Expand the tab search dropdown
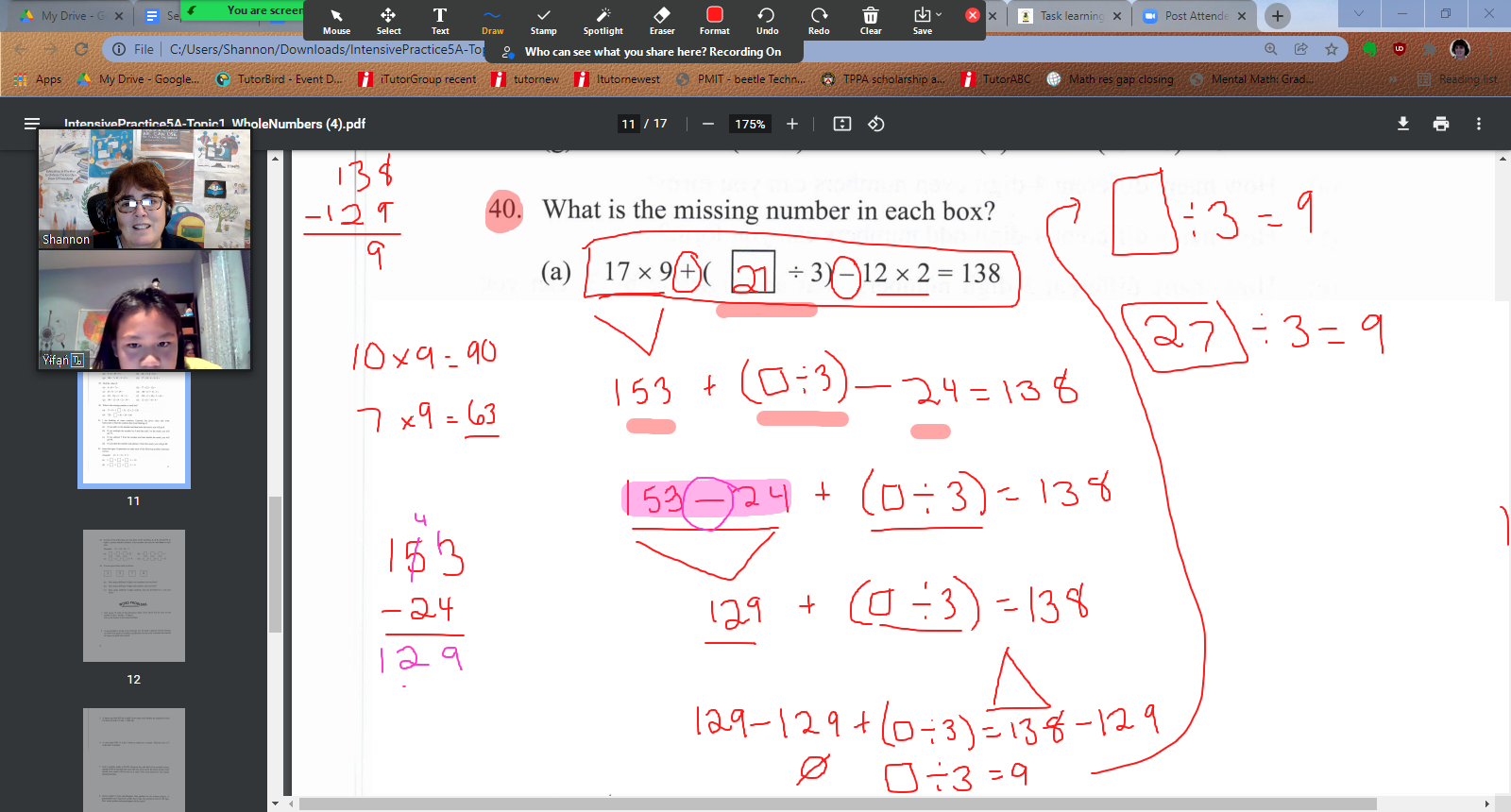Image resolution: width=1511 pixels, height=812 pixels. coord(1359,14)
